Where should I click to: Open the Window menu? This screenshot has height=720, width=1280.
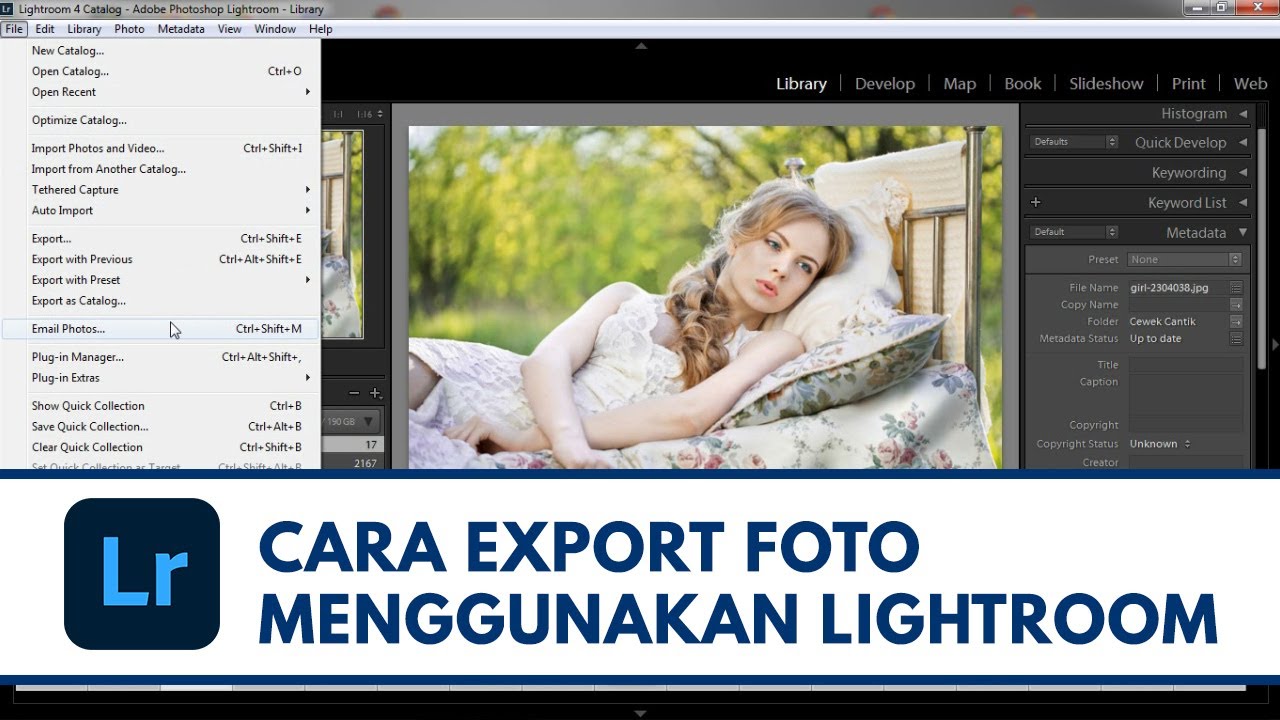tap(275, 29)
